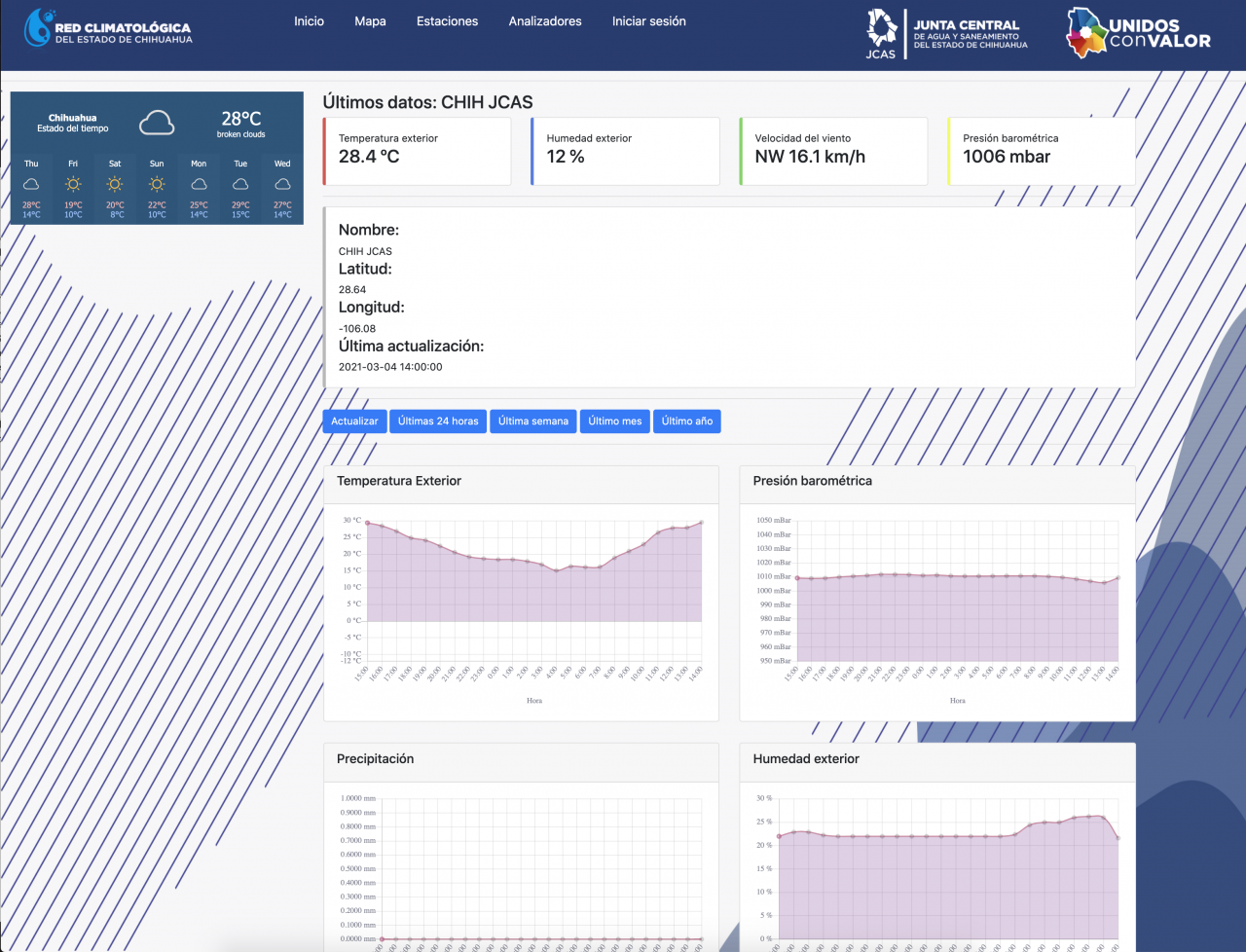Viewport: 1246px width, 952px height.
Task: Click Friday's sunny forecast icon
Action: 73,184
